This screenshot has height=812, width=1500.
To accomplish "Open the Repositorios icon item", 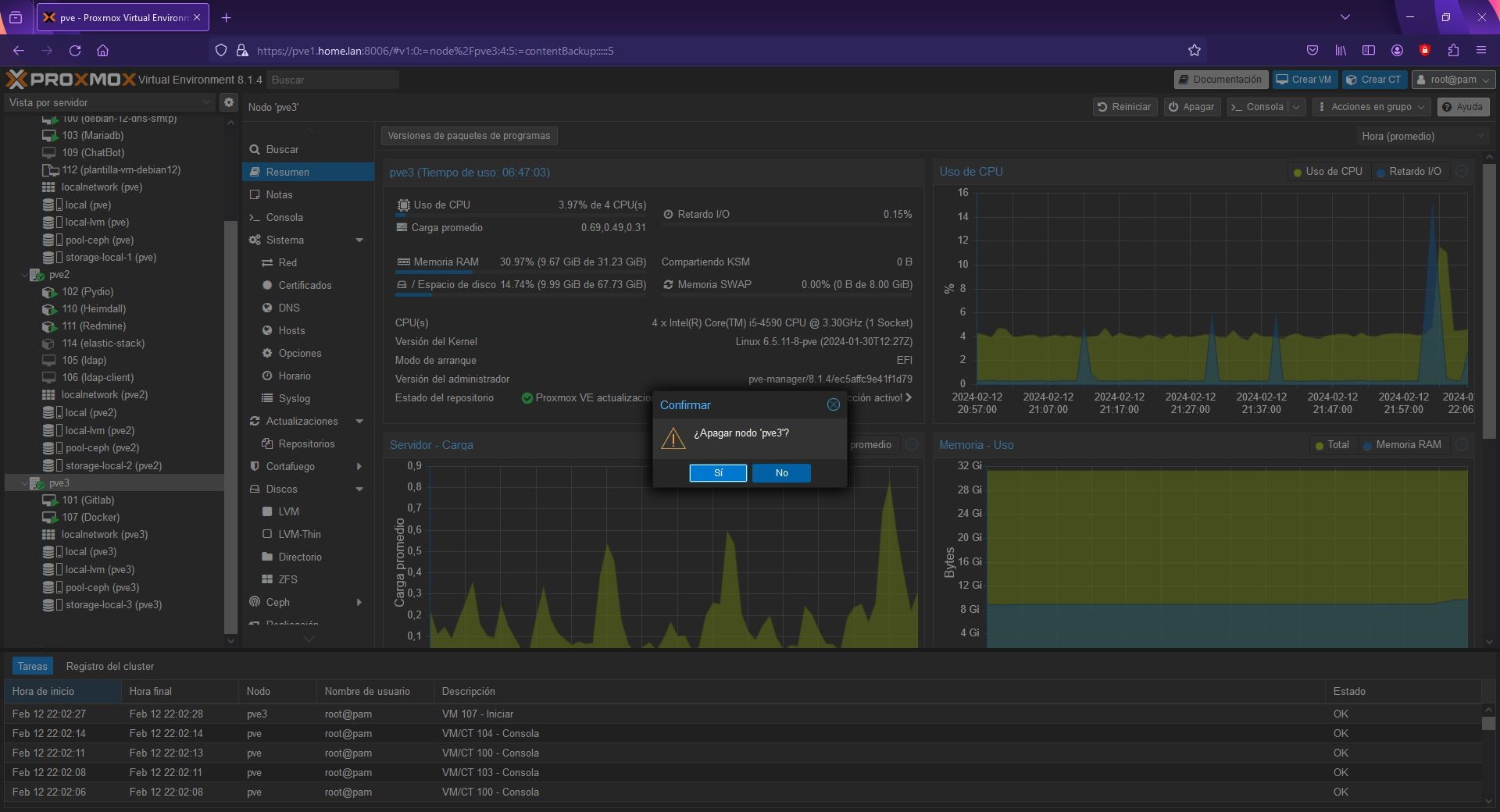I will click(x=267, y=443).
